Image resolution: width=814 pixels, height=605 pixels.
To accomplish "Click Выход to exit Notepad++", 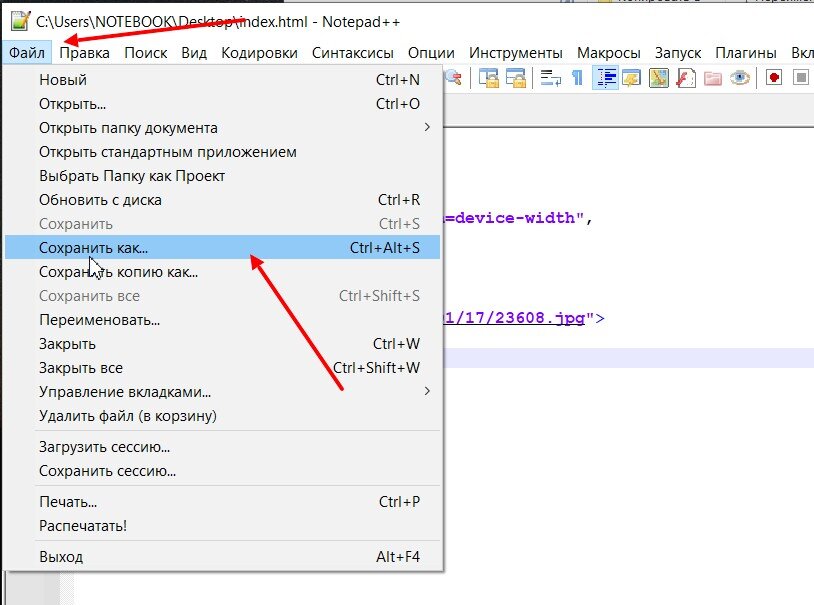I will (x=222, y=557).
